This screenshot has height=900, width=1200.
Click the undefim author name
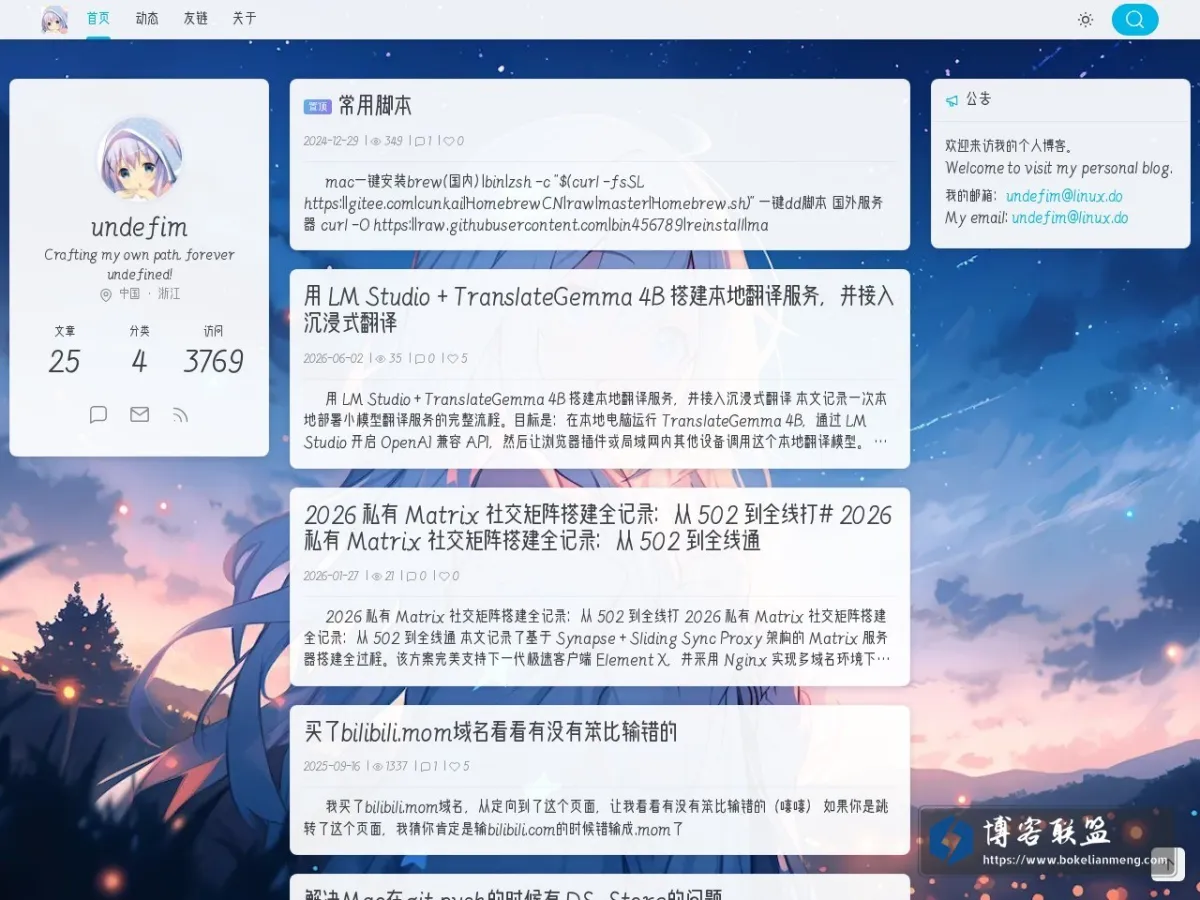[x=139, y=227]
